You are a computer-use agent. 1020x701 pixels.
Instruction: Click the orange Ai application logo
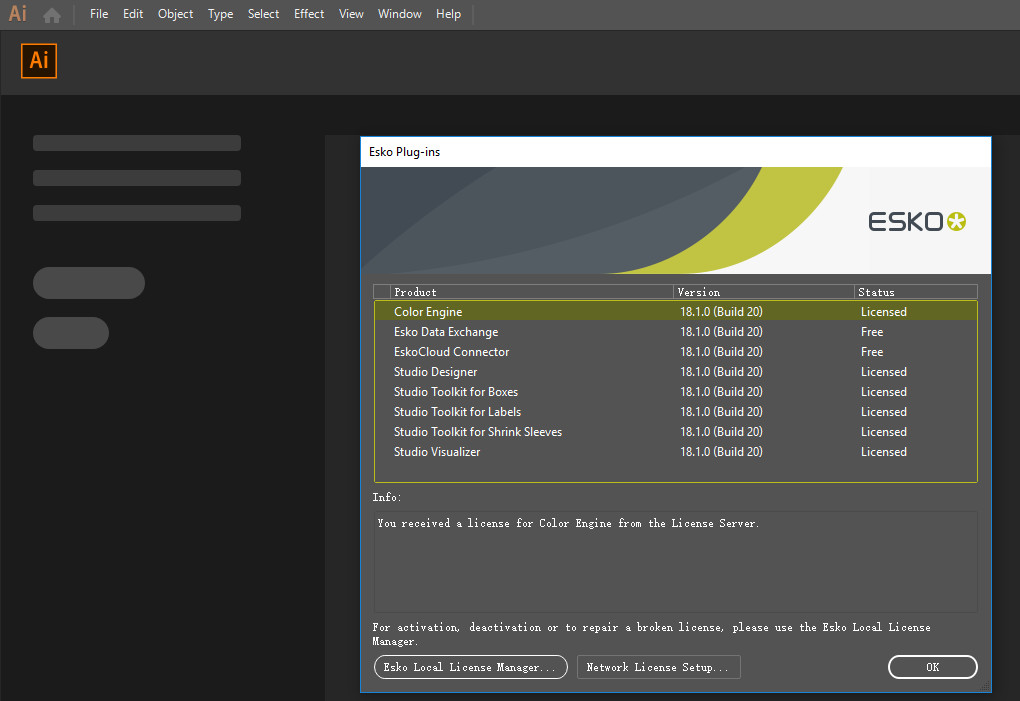click(x=39, y=61)
